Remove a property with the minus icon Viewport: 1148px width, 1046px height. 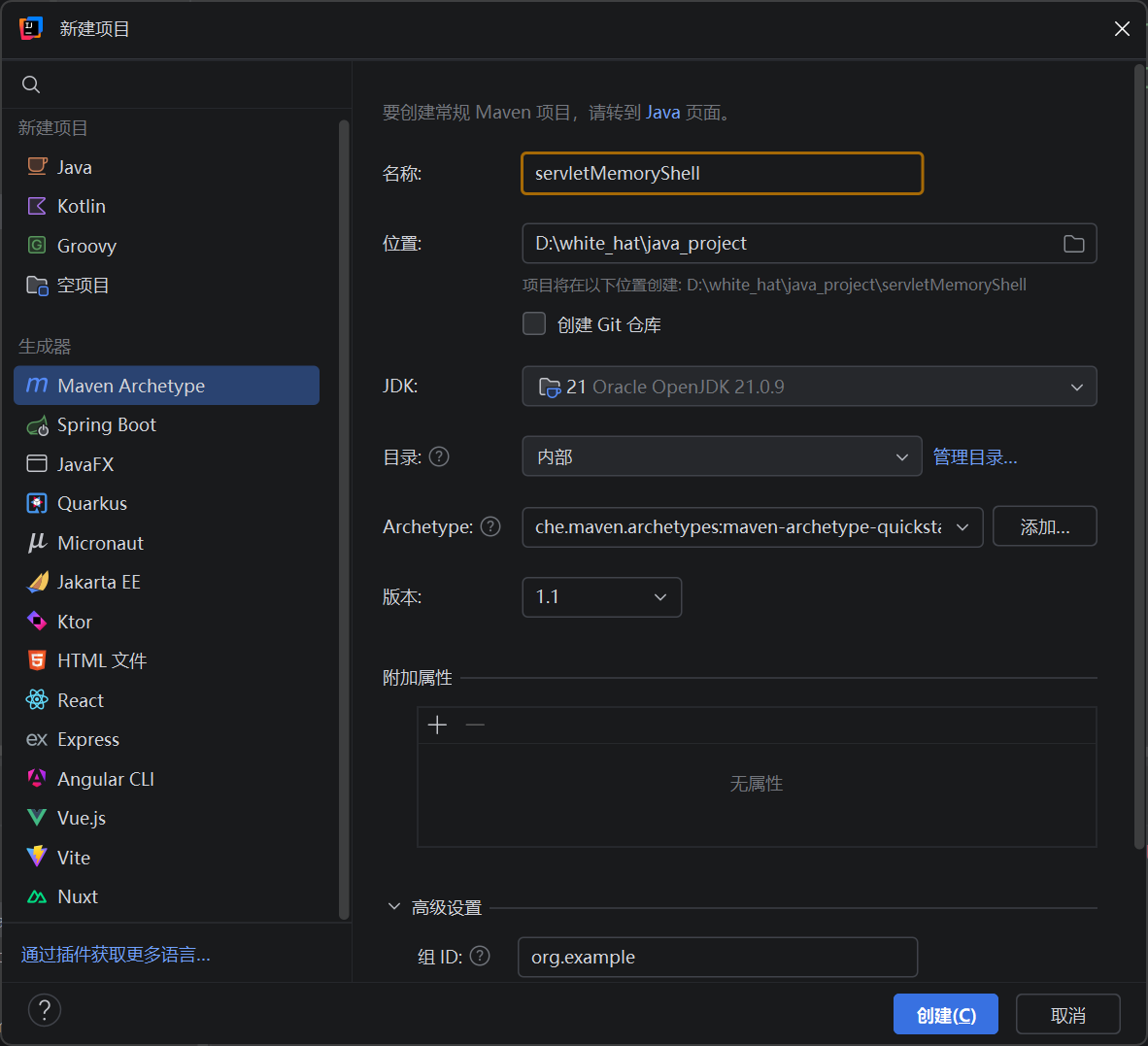[x=475, y=725]
